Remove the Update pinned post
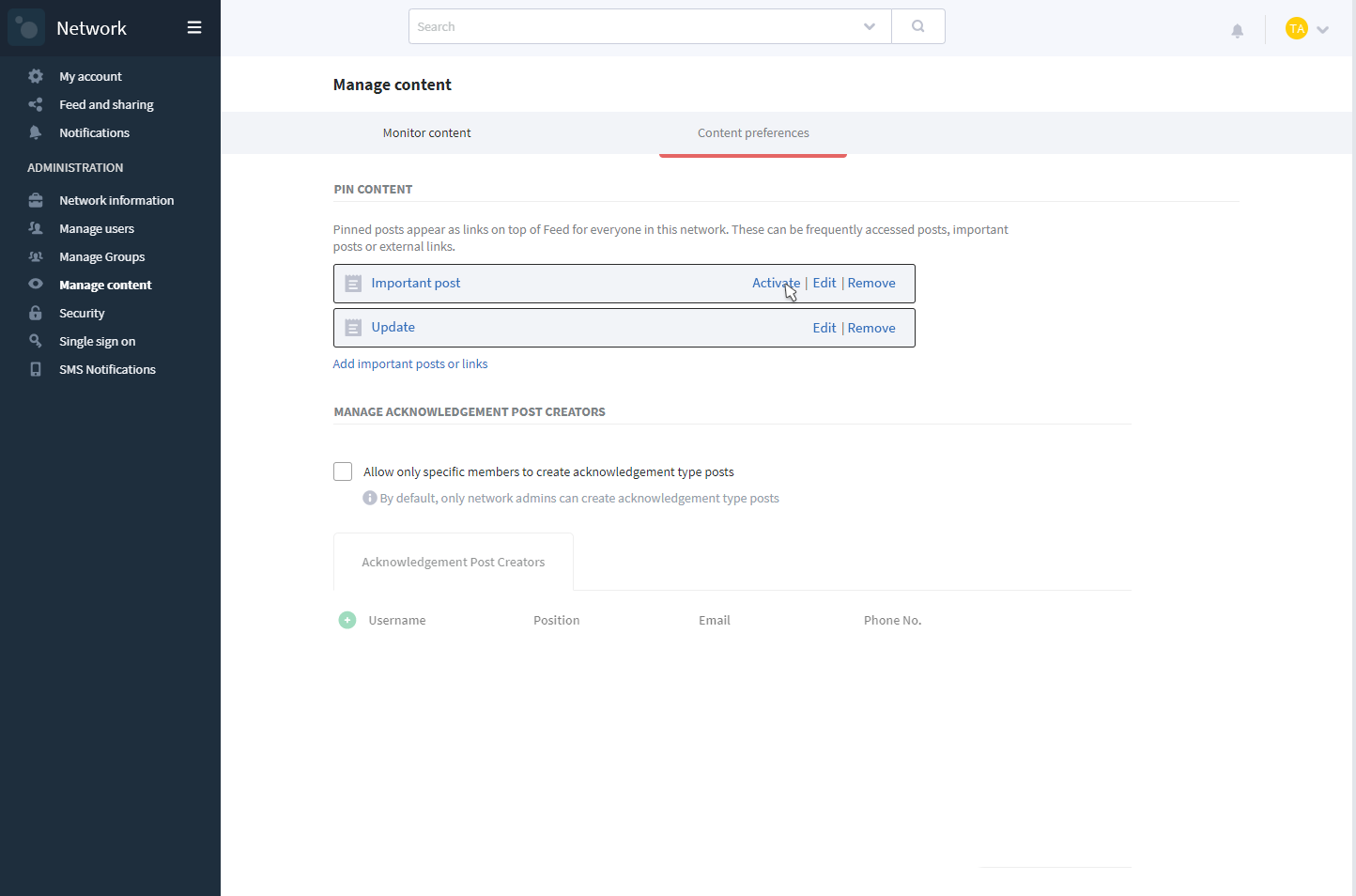Image resolution: width=1356 pixels, height=896 pixels. coord(871,328)
